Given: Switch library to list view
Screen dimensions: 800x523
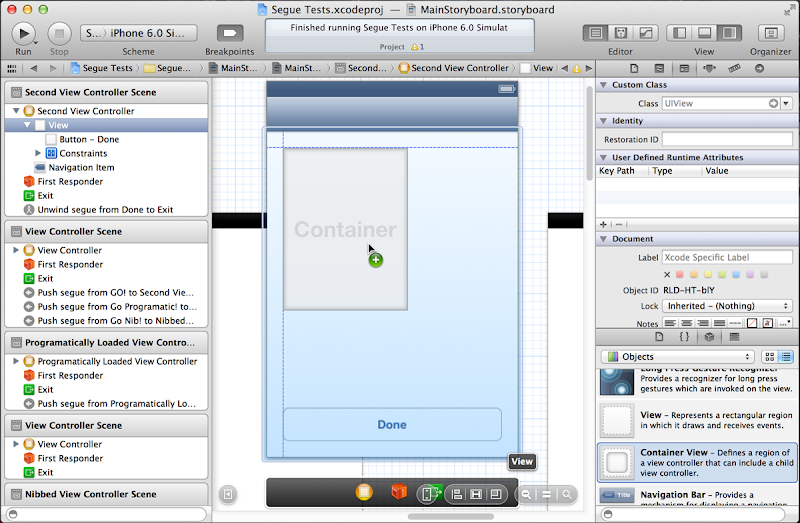Looking at the screenshot, I should (786, 357).
